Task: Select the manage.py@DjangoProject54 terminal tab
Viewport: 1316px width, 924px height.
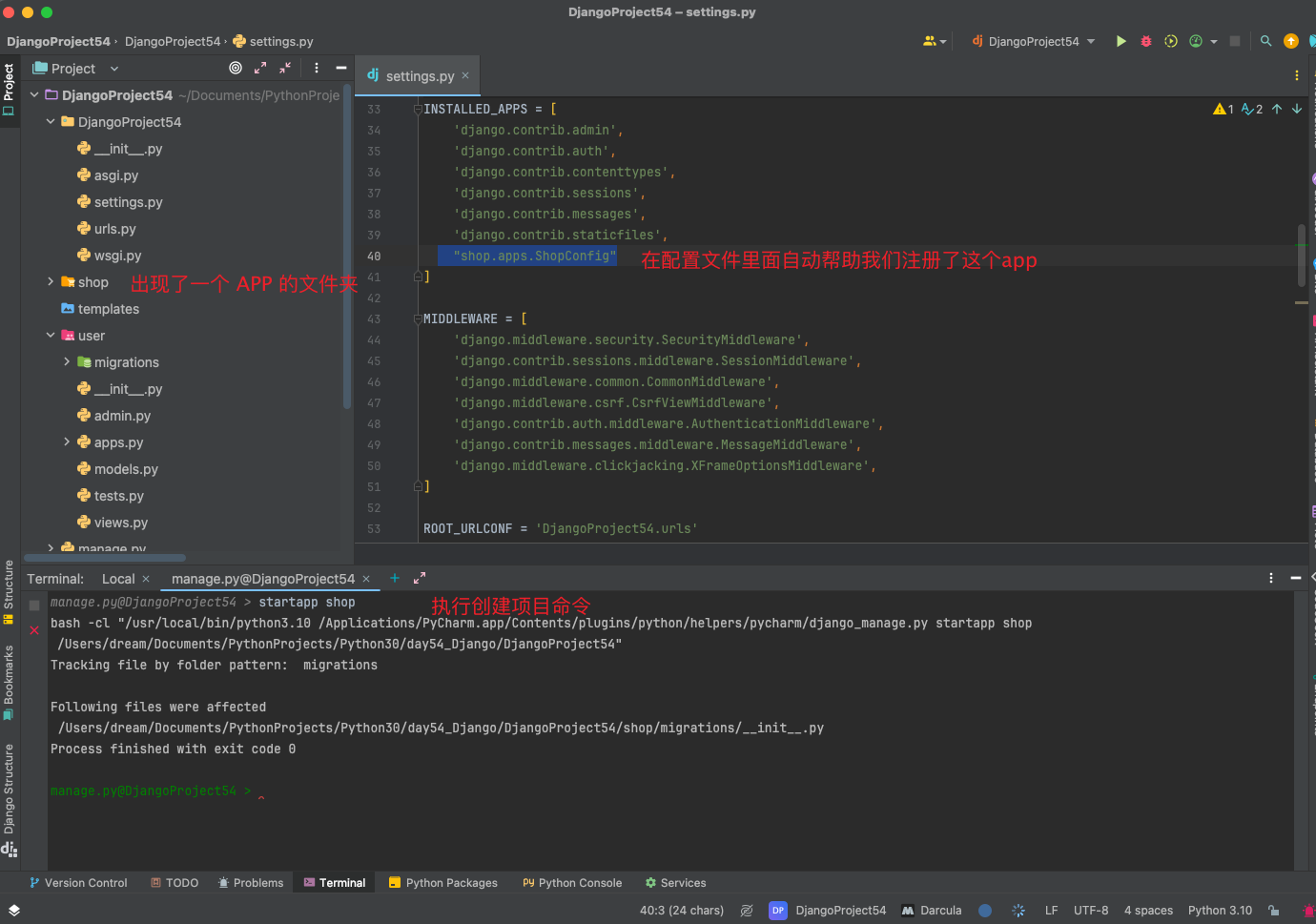Action: 263,578
